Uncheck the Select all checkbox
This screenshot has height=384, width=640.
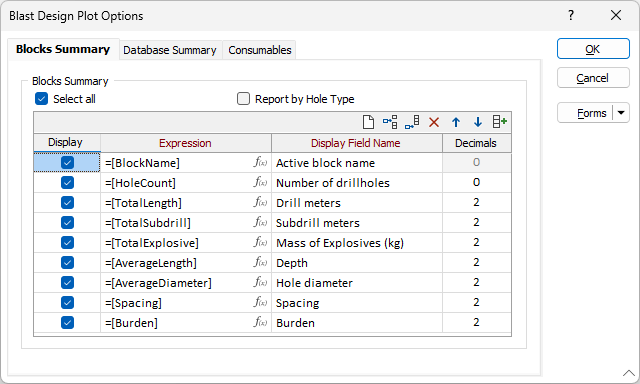point(42,99)
